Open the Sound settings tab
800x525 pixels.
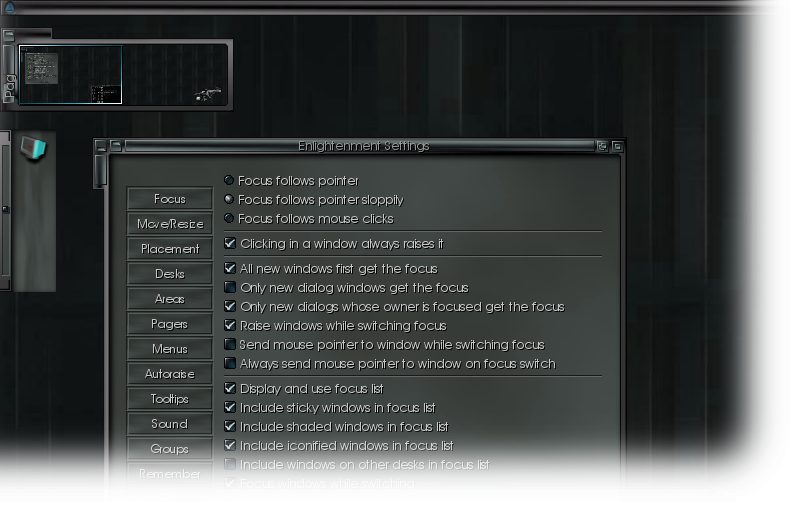coord(169,423)
